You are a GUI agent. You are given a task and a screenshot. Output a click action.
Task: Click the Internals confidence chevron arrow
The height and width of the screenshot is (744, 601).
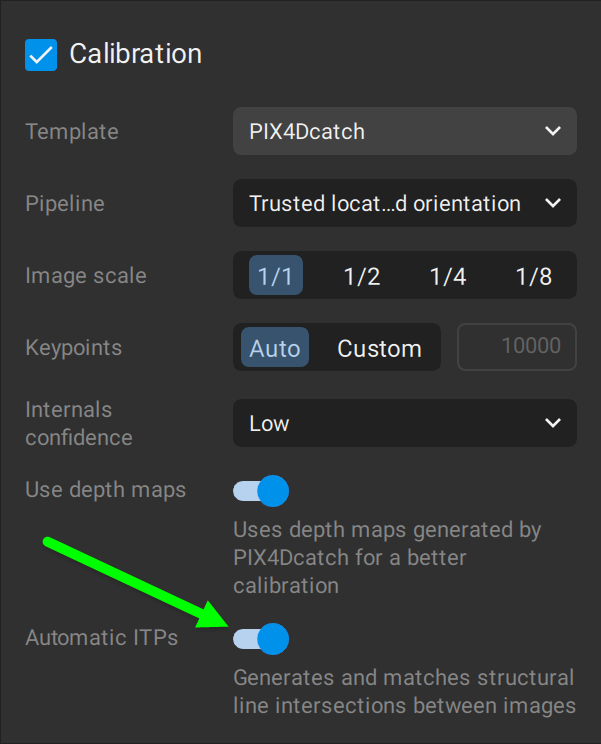pyautogui.click(x=553, y=423)
